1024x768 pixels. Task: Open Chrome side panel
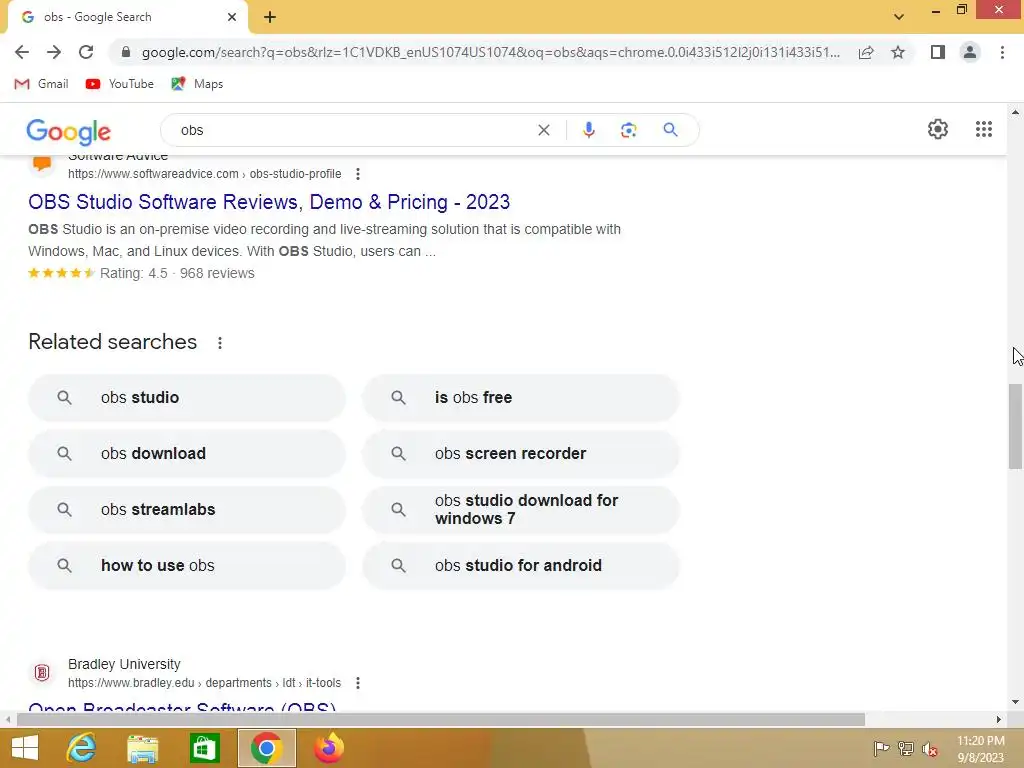pos(938,52)
